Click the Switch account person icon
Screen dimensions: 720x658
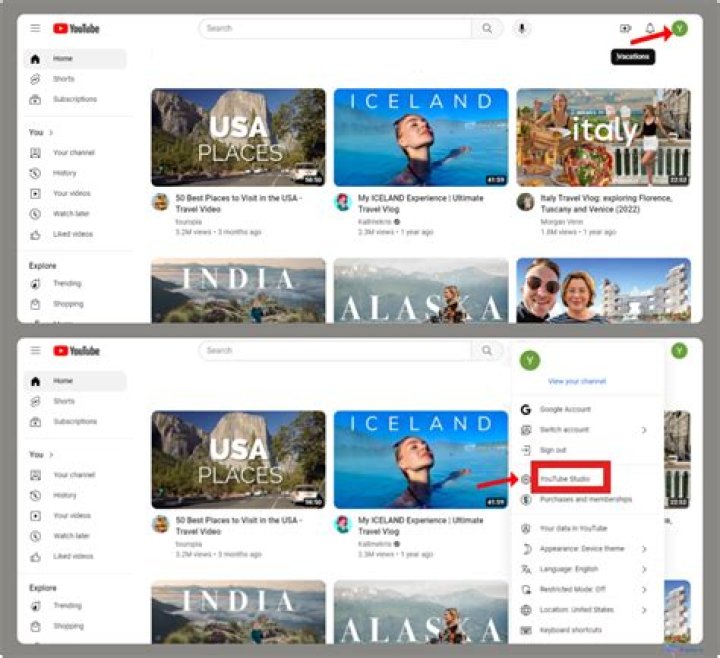pos(526,430)
